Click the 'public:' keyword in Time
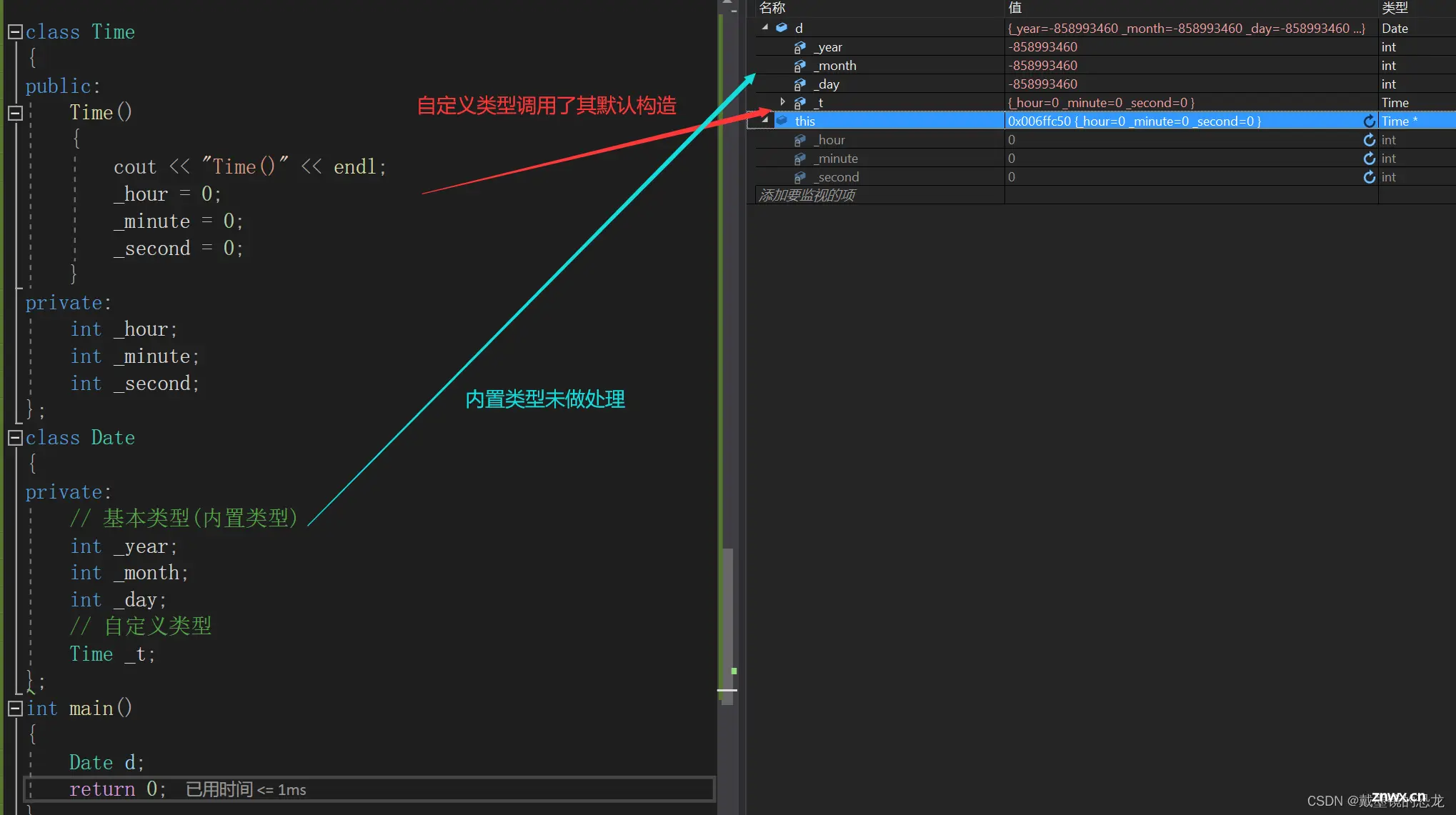The width and height of the screenshot is (1456, 815). (x=63, y=86)
